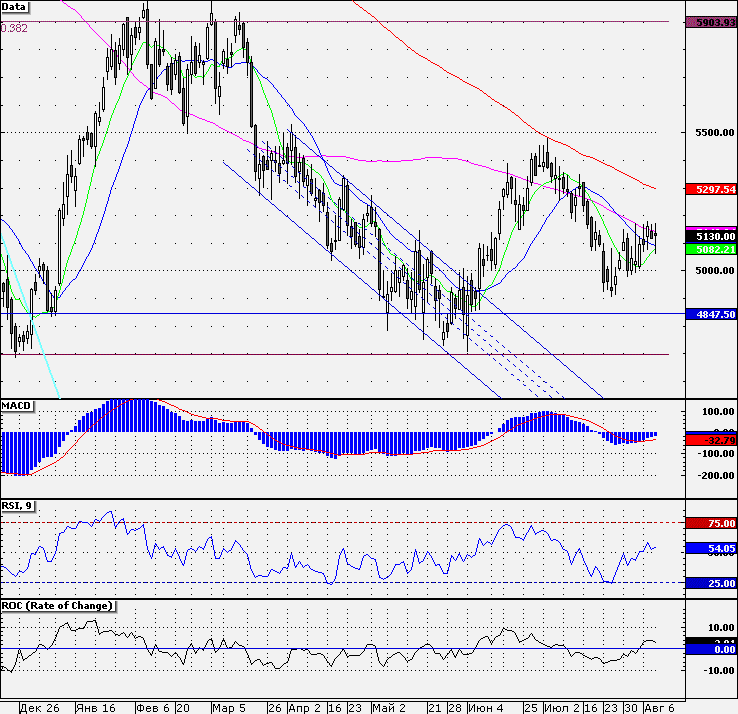This screenshot has height=714, width=738.
Task: Select the 4847.50 support level tag
Action: (710, 313)
